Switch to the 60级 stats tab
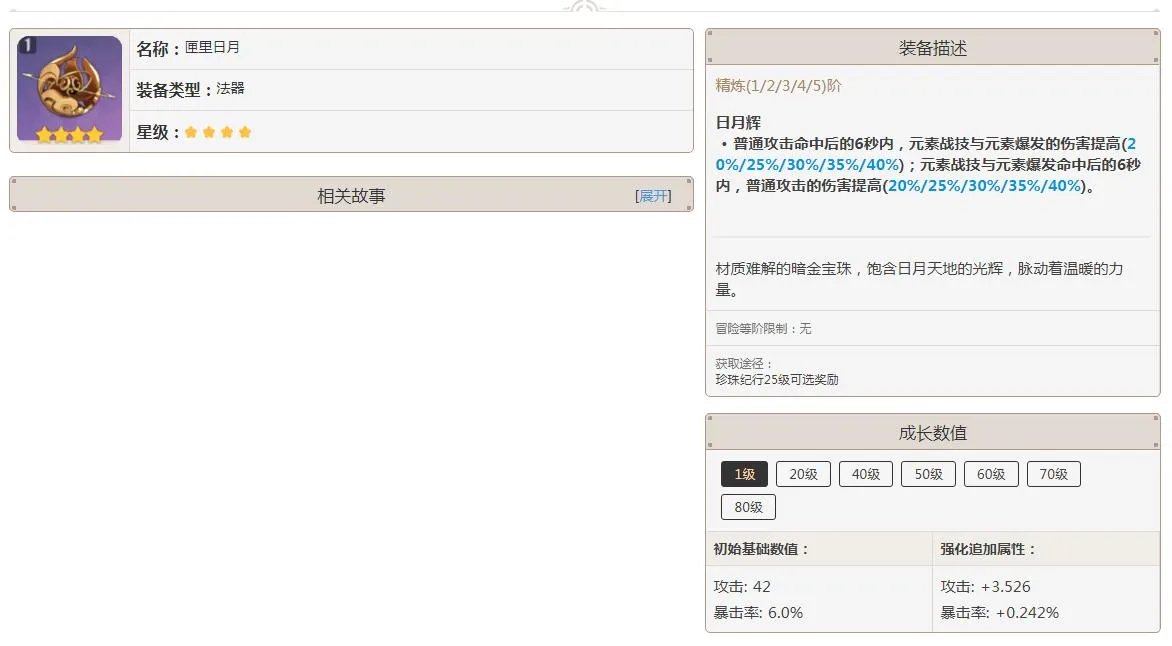 pyautogui.click(x=991, y=474)
